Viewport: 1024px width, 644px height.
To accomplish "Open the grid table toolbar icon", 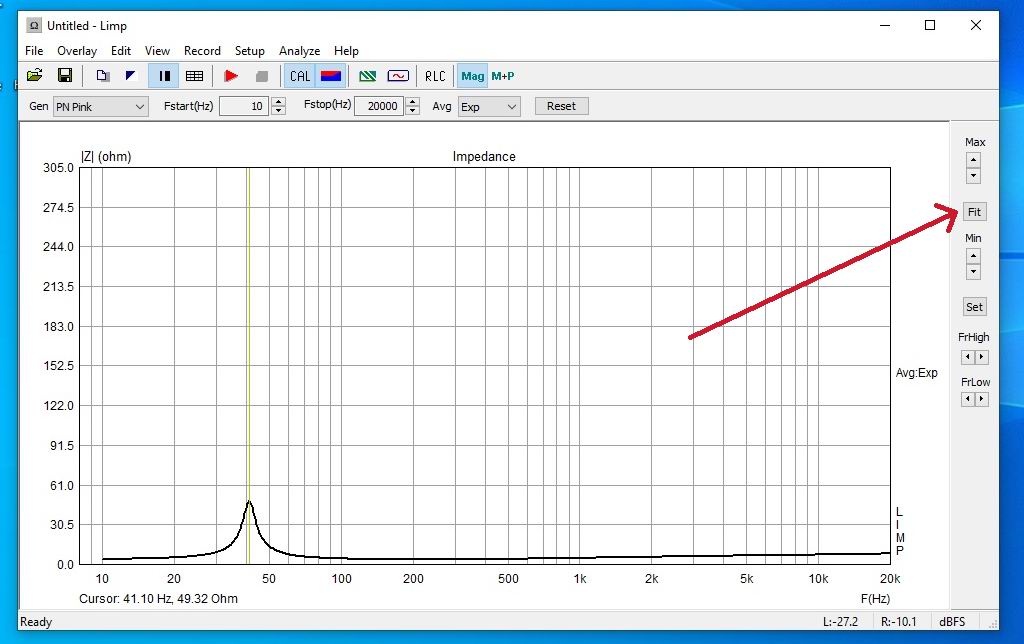I will click(195, 76).
